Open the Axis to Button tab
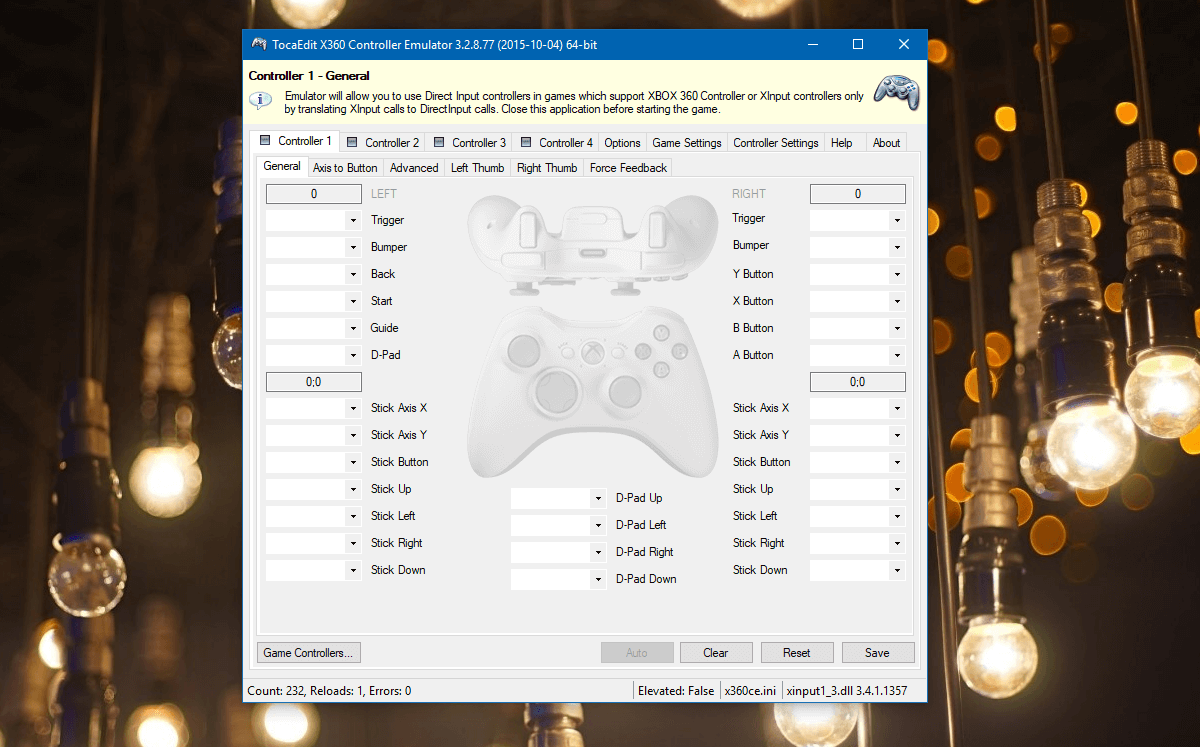 [345, 168]
